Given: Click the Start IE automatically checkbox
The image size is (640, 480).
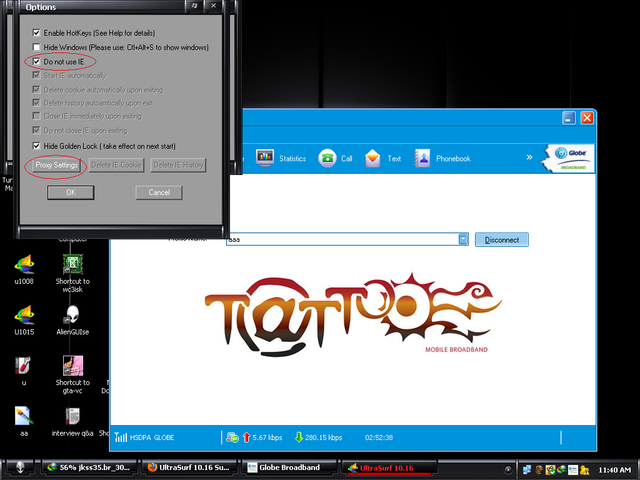Looking at the screenshot, I should click(36, 75).
